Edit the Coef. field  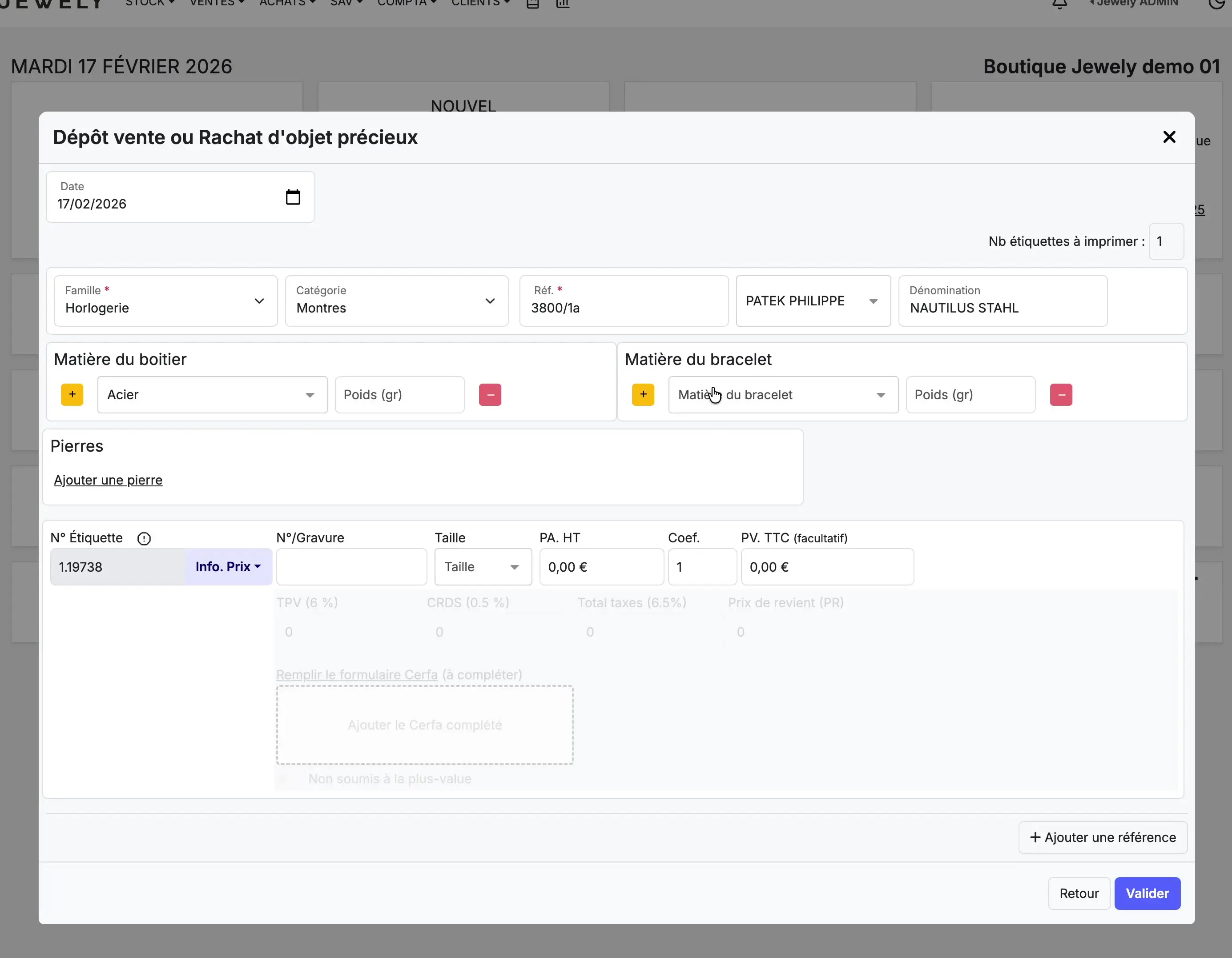tap(702, 567)
